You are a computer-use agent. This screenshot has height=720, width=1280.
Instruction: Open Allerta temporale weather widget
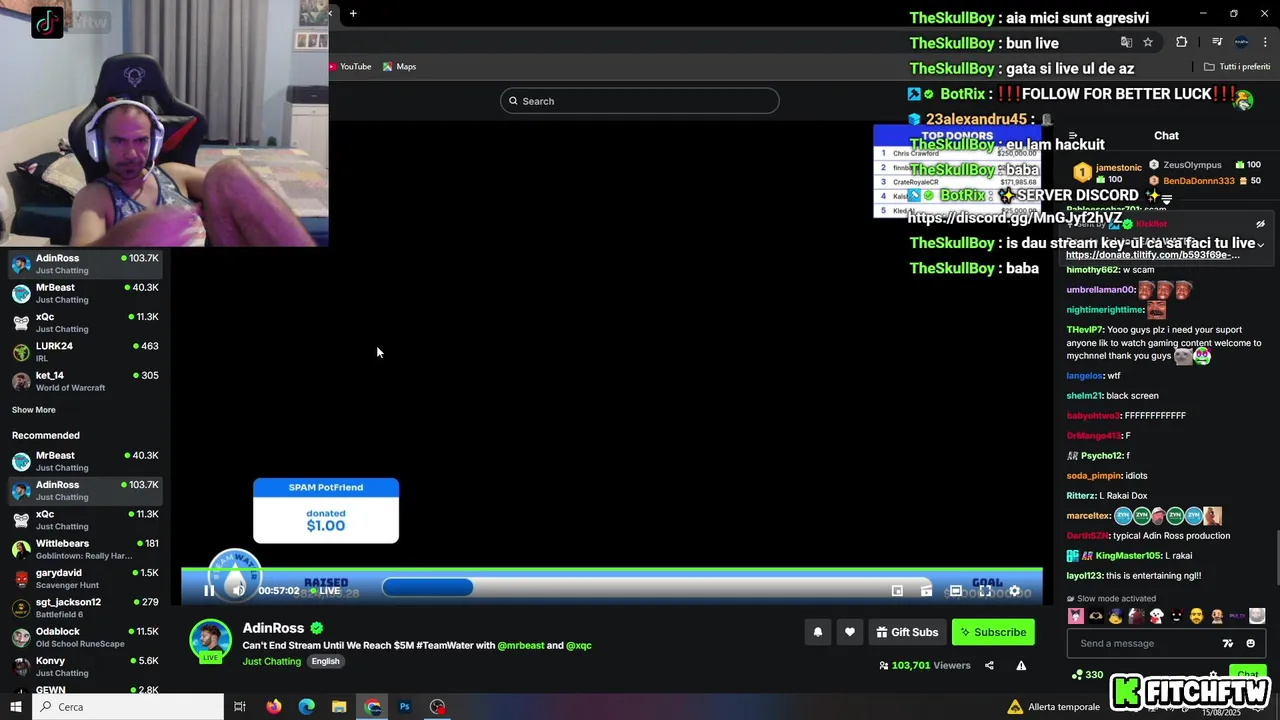1054,707
